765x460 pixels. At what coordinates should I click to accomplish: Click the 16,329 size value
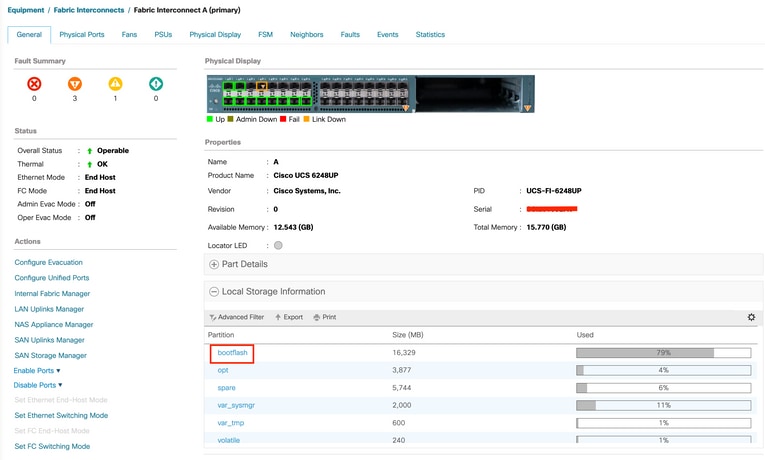tap(404, 353)
